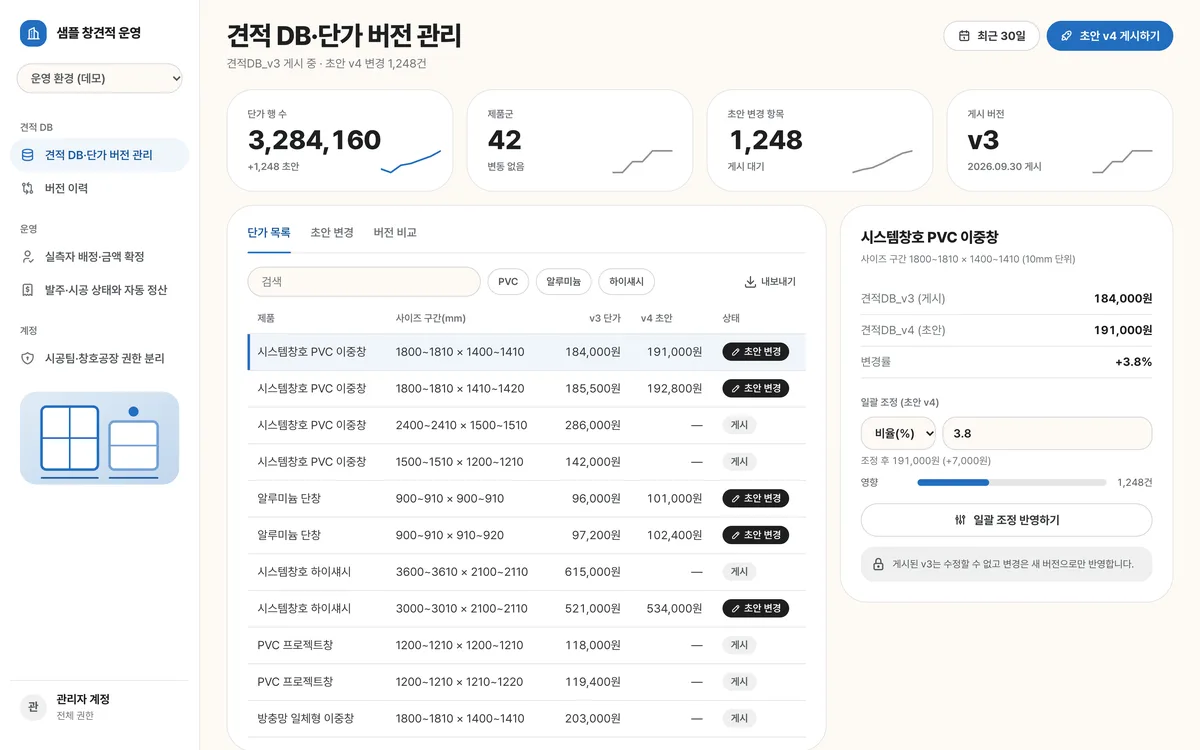Click the sparkline chart in 단가 행 수 card
This screenshot has width=1200, height=750.
[x=411, y=162]
